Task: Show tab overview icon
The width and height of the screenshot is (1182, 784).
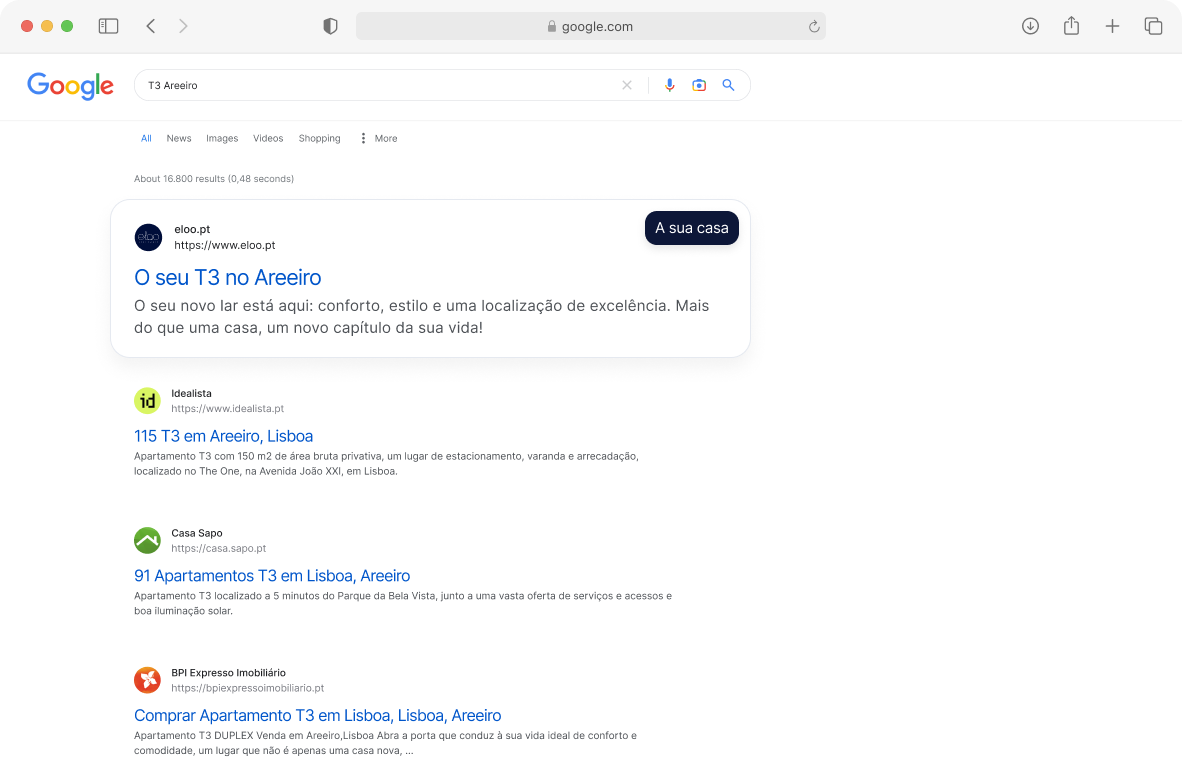Action: pos(1153,26)
